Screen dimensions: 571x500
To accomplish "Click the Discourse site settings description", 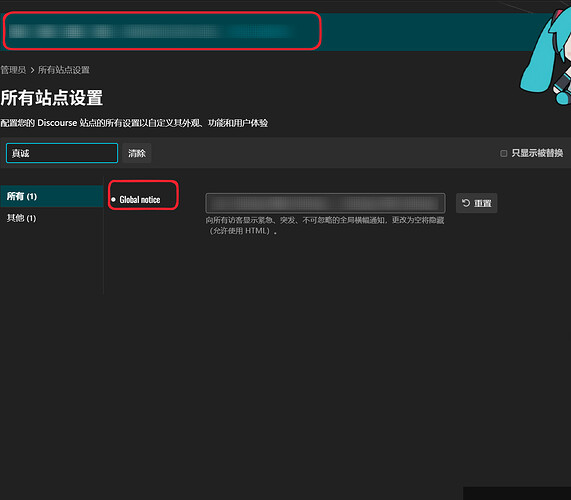I will tap(134, 123).
